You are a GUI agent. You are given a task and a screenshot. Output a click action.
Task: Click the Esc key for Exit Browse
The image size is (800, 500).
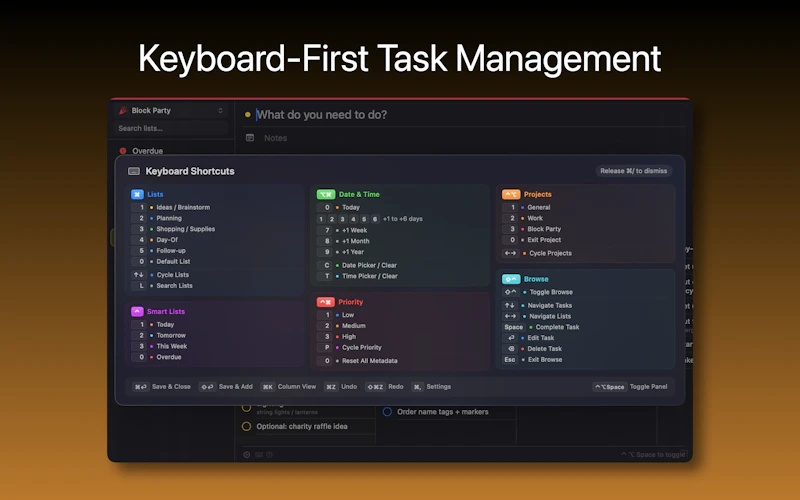pos(510,360)
